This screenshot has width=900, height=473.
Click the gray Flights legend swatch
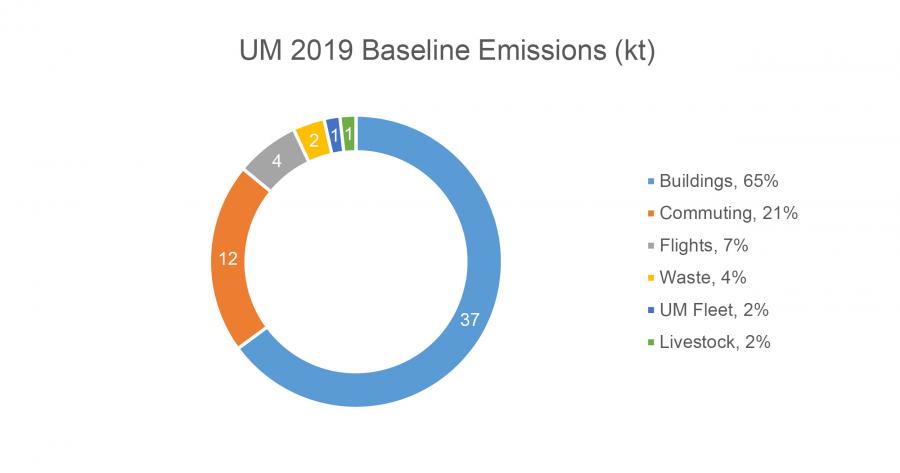(652, 245)
